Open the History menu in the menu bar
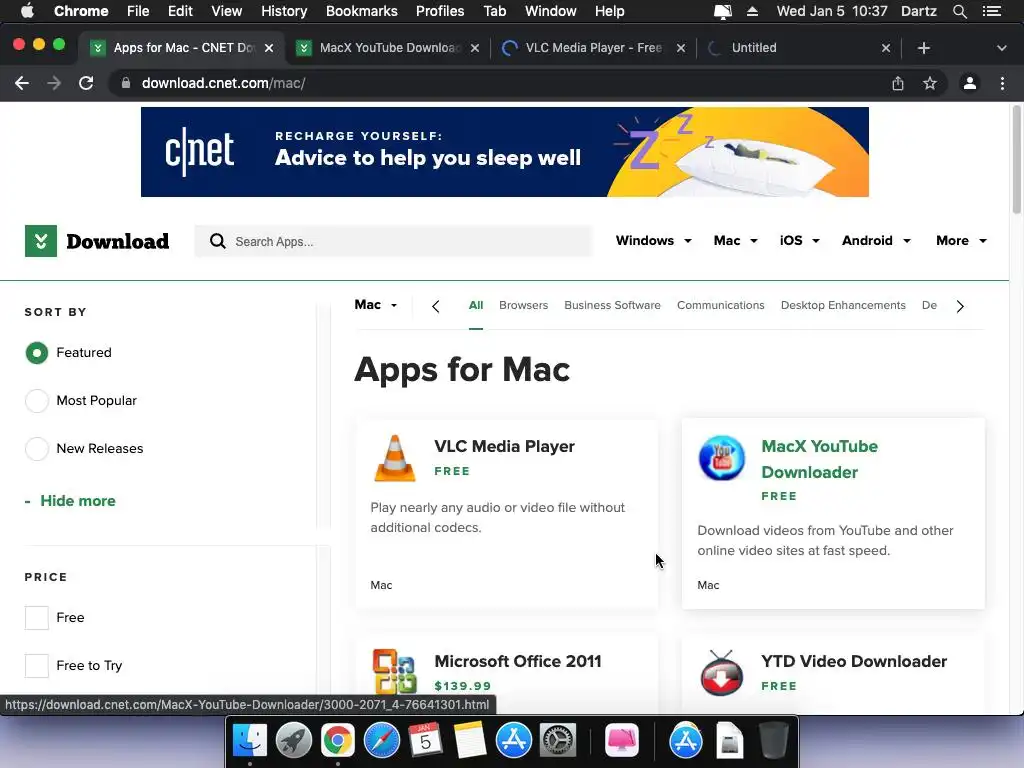The height and width of the screenshot is (768, 1024). (x=283, y=11)
